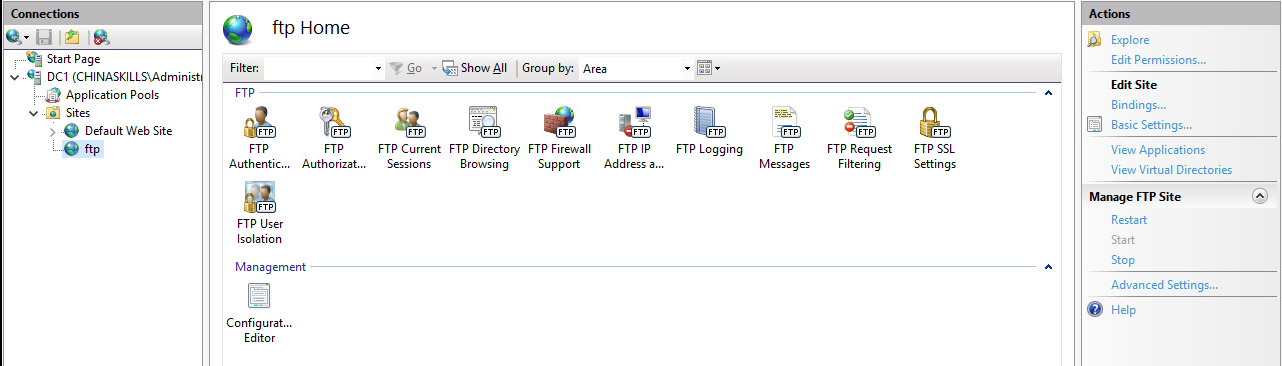This screenshot has width=1282, height=366.
Task: Open the Go button dropdown arrow
Action: [434, 69]
